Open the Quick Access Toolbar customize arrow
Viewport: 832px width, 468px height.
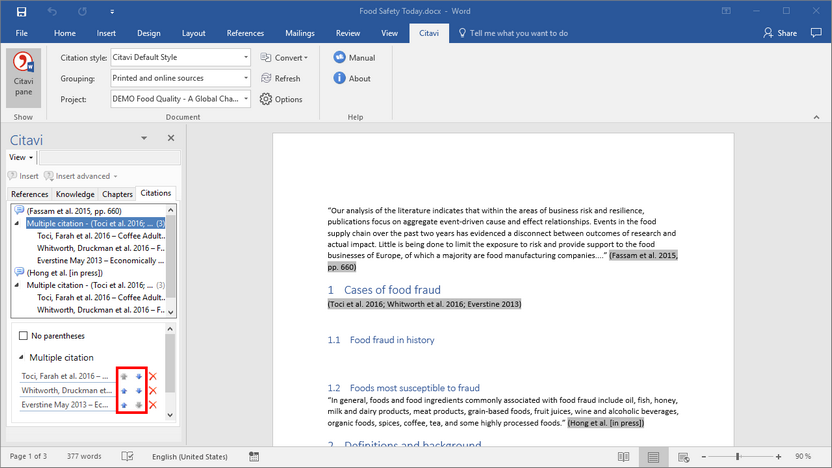pyautogui.click(x=112, y=11)
